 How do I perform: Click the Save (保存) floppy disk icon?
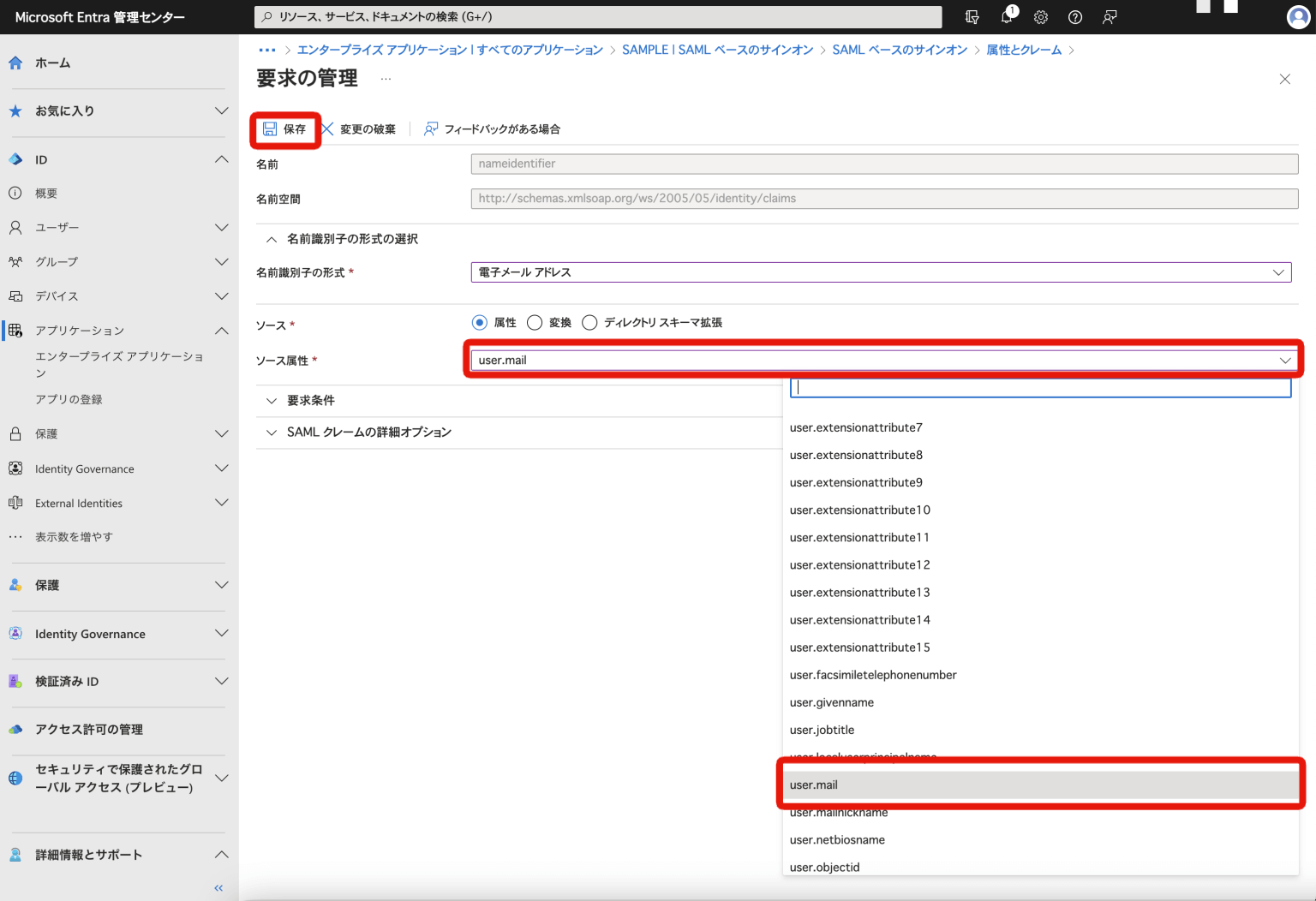tap(270, 129)
